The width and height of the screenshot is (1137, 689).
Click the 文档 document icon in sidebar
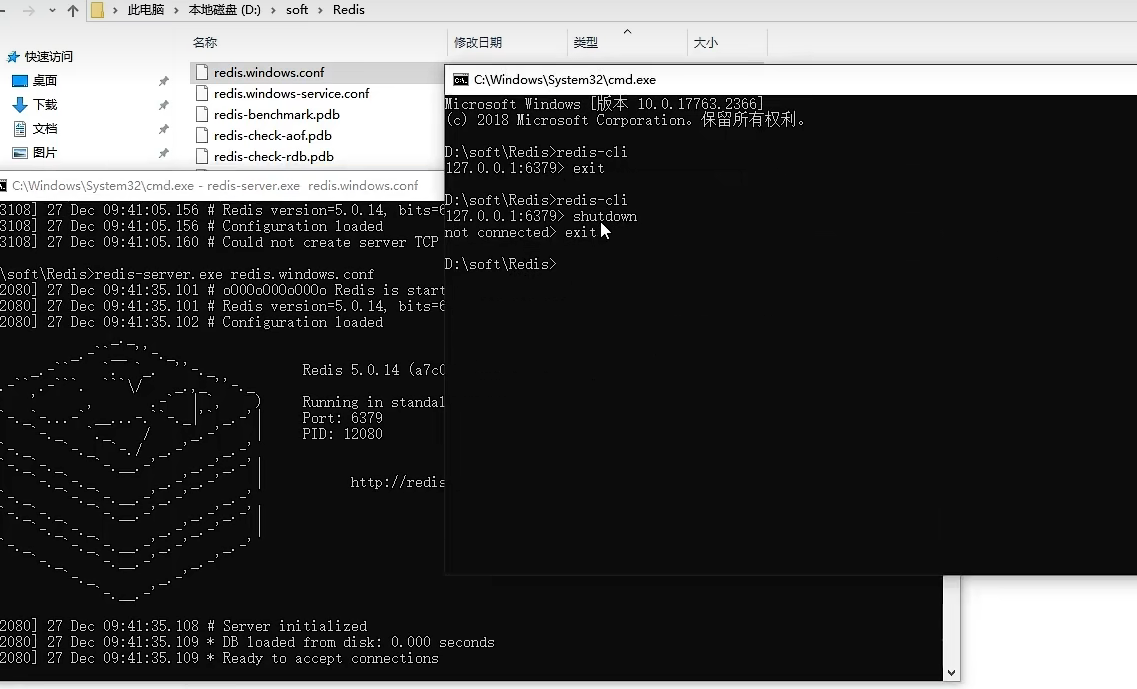tap(20, 128)
